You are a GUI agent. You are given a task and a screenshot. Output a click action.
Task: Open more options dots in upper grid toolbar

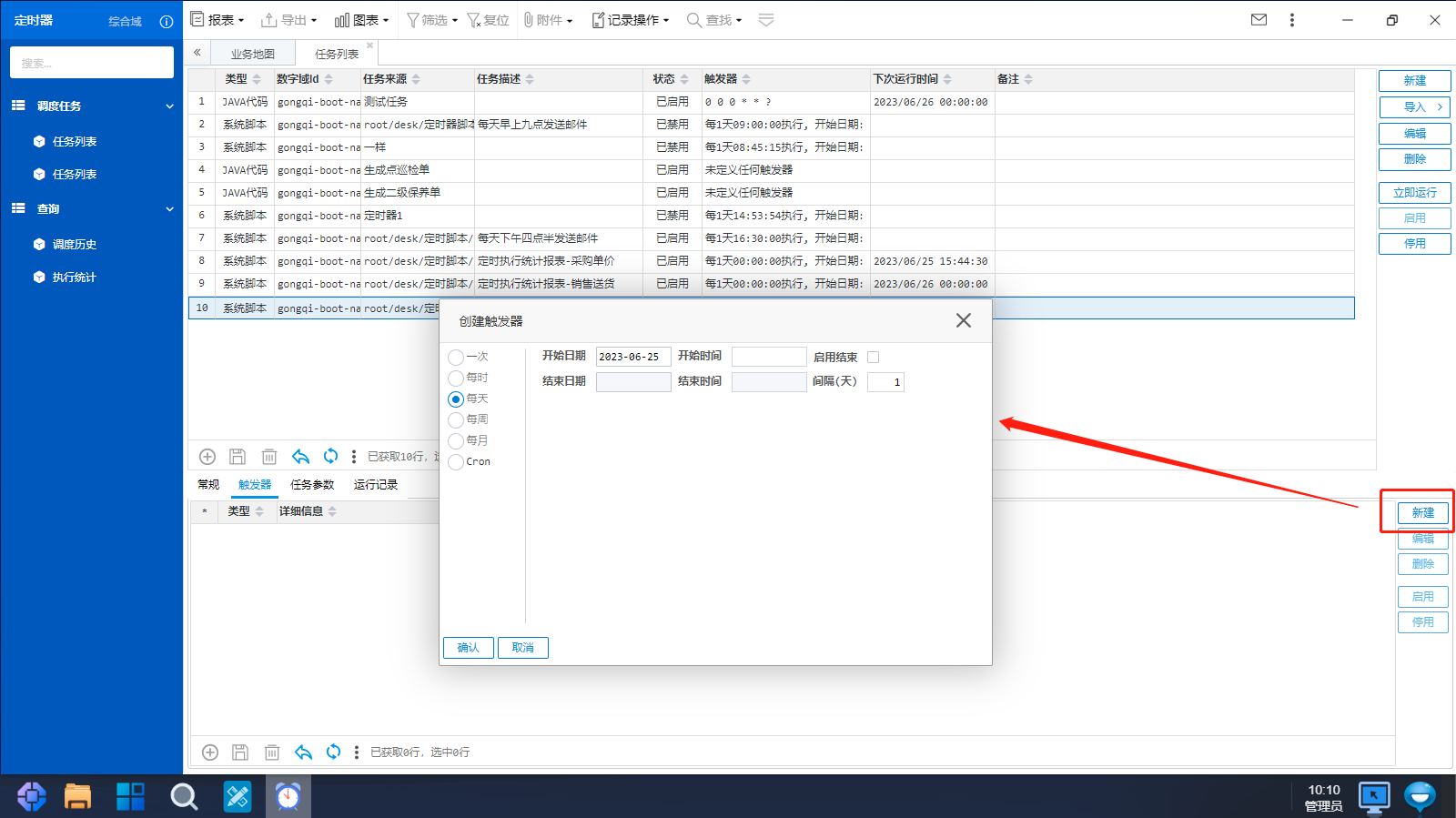coord(354,456)
